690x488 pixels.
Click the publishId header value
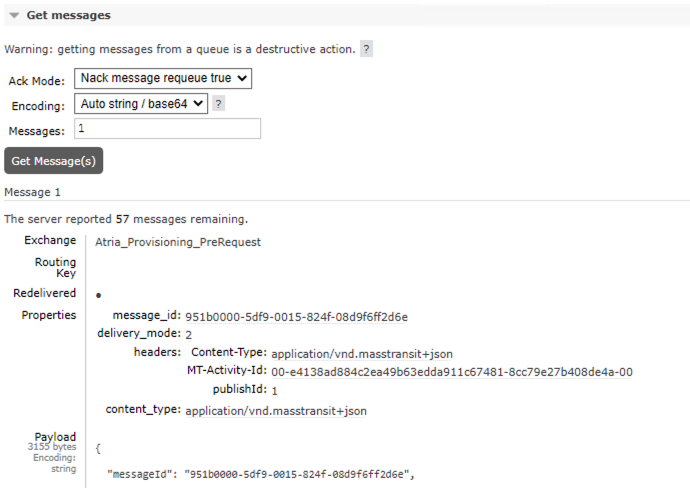[274, 391]
